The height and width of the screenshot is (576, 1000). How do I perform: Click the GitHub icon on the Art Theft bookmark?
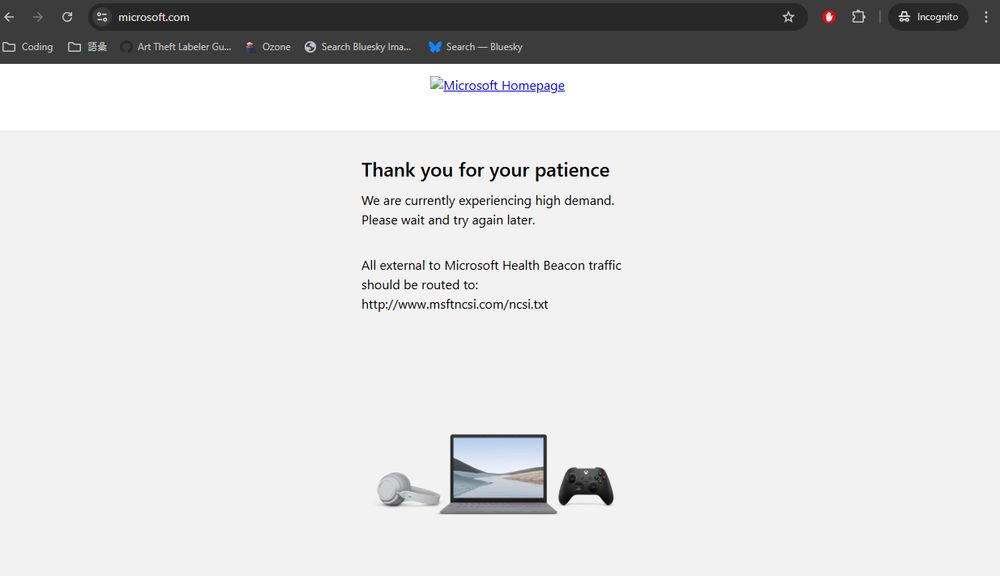tap(126, 46)
